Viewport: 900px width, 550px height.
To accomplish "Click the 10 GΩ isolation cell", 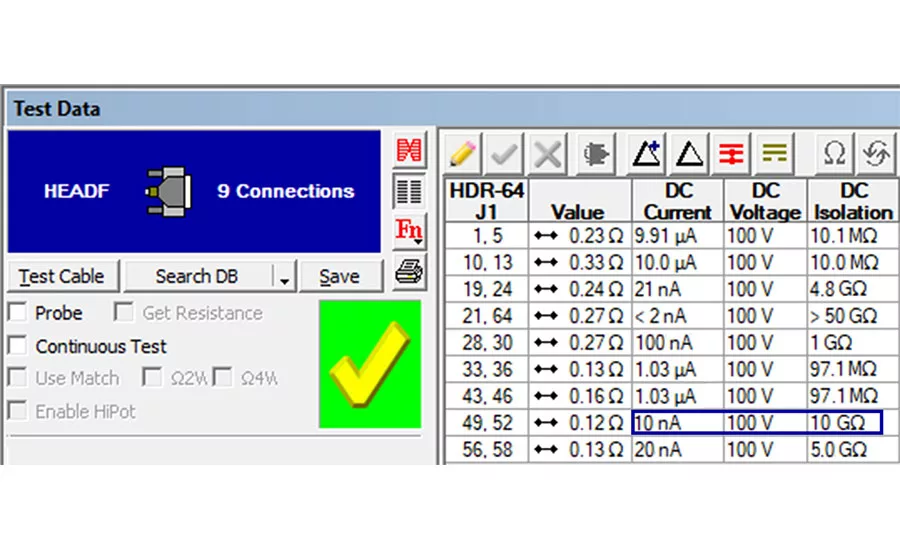I will click(845, 423).
